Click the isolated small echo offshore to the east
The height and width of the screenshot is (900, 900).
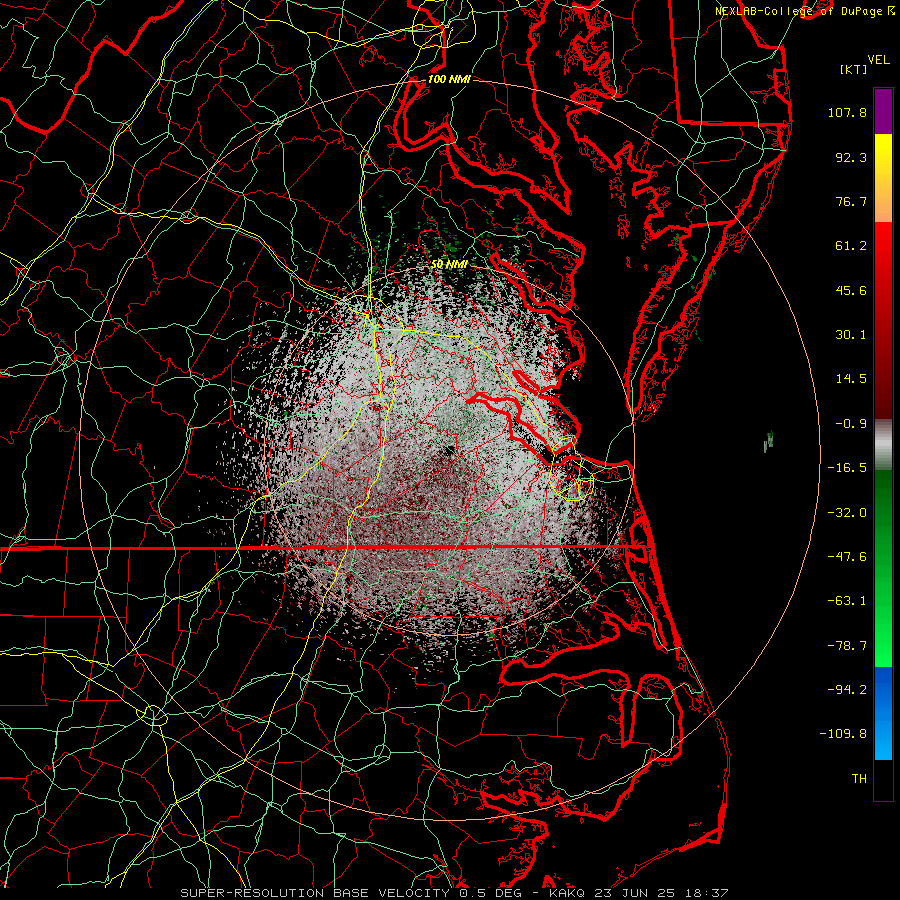pyautogui.click(x=769, y=441)
